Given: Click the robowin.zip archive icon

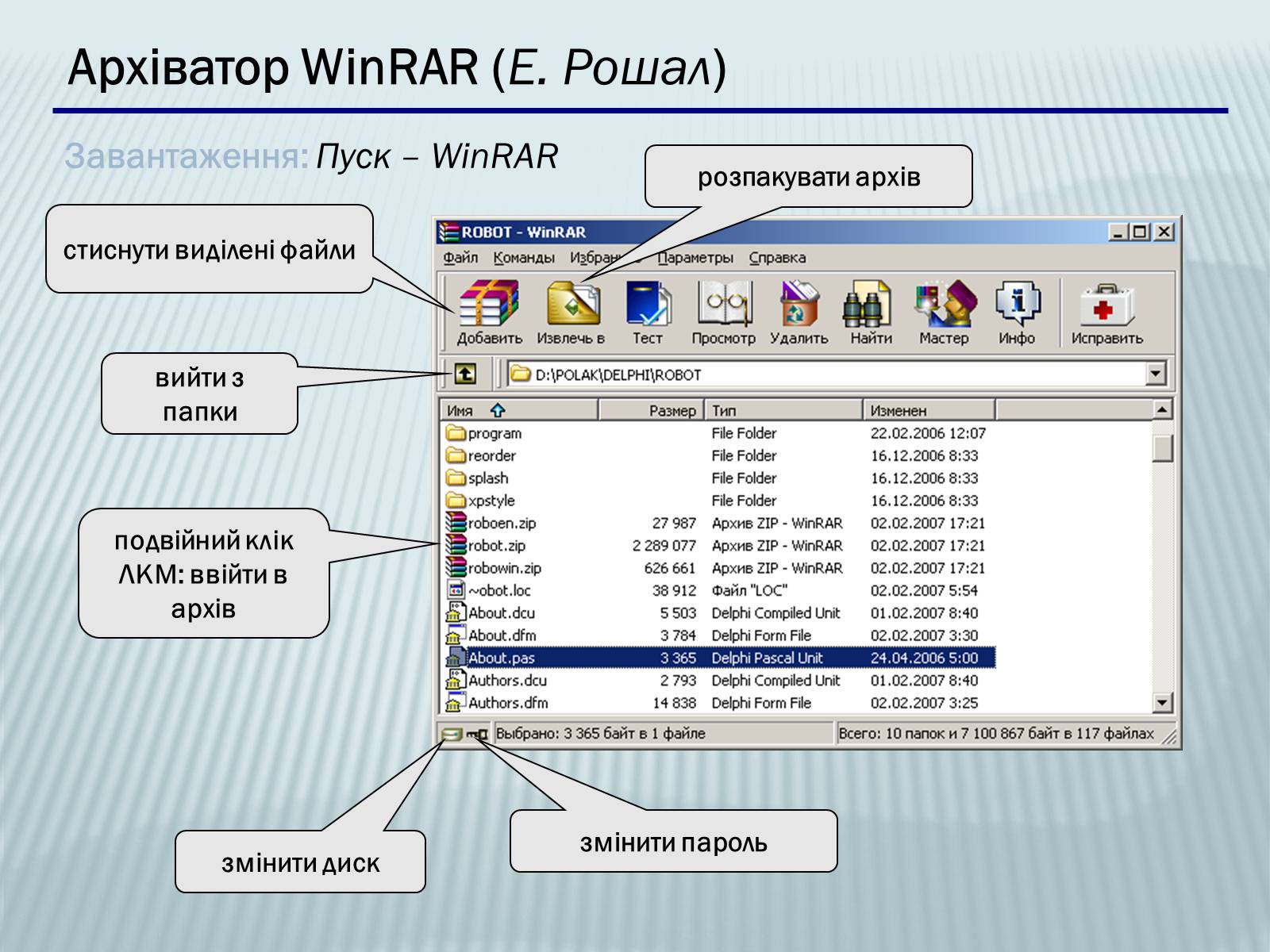Looking at the screenshot, I should [x=456, y=567].
